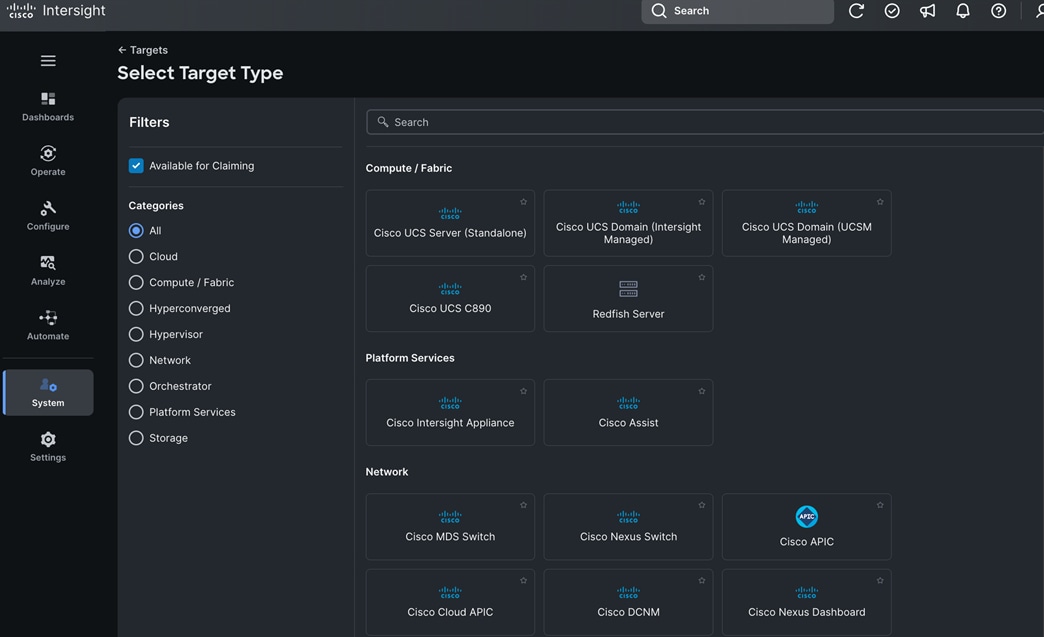Image resolution: width=1044 pixels, height=637 pixels.
Task: Click the target type Search field
Action: tap(705, 122)
